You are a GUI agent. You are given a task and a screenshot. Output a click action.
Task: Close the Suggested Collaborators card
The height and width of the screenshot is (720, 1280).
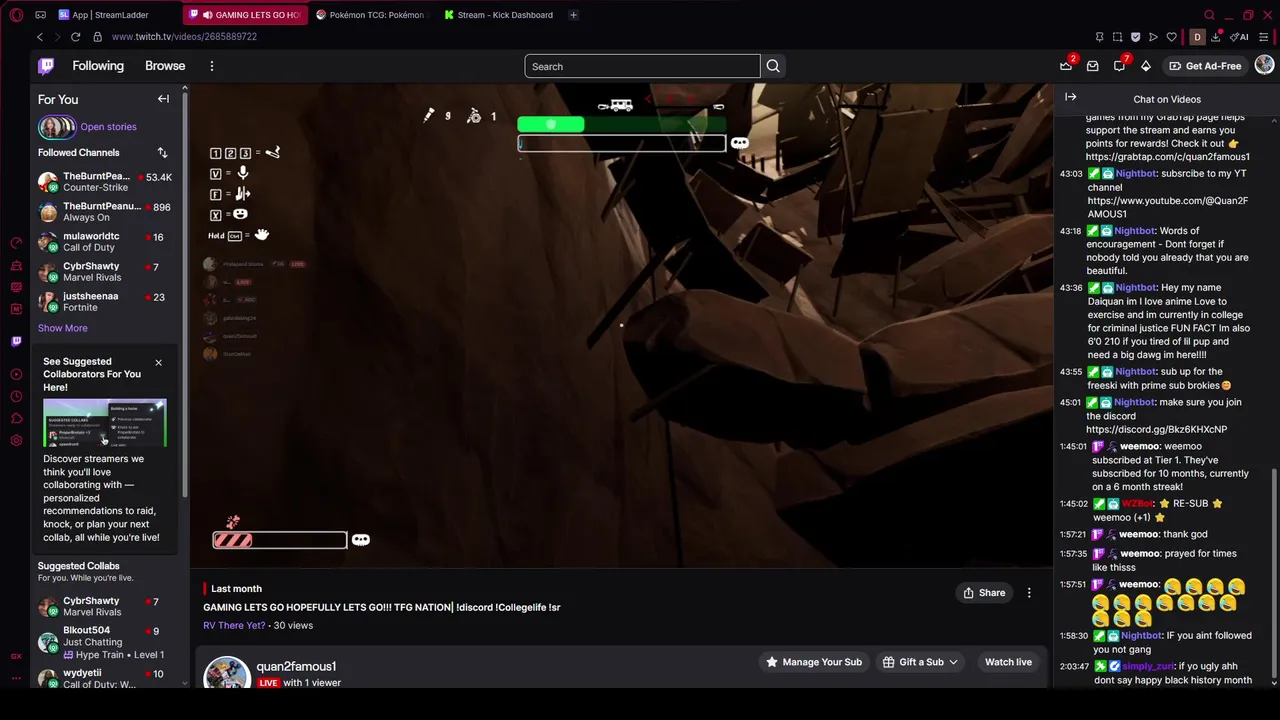tap(158, 362)
